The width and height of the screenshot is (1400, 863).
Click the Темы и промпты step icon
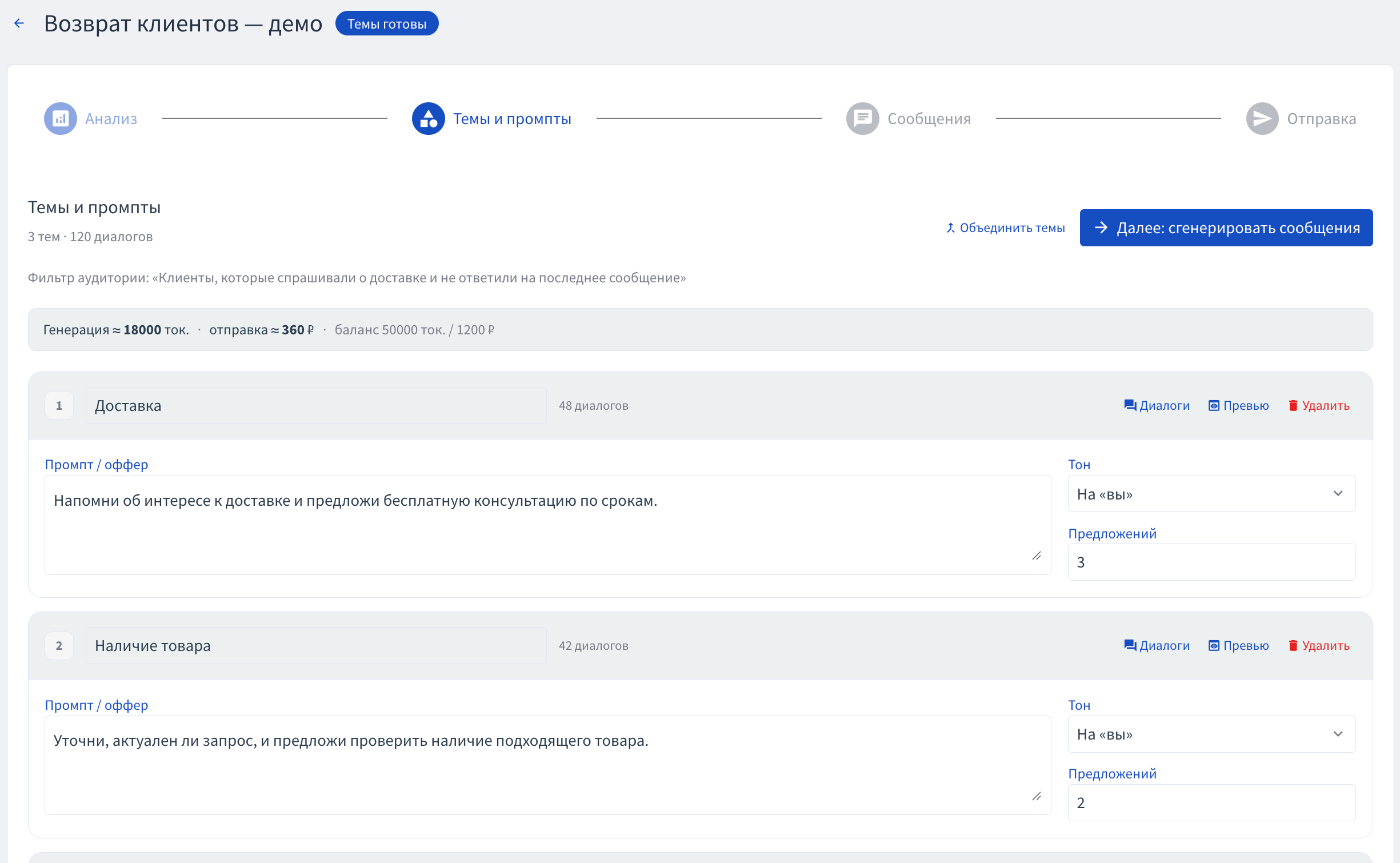[428, 118]
